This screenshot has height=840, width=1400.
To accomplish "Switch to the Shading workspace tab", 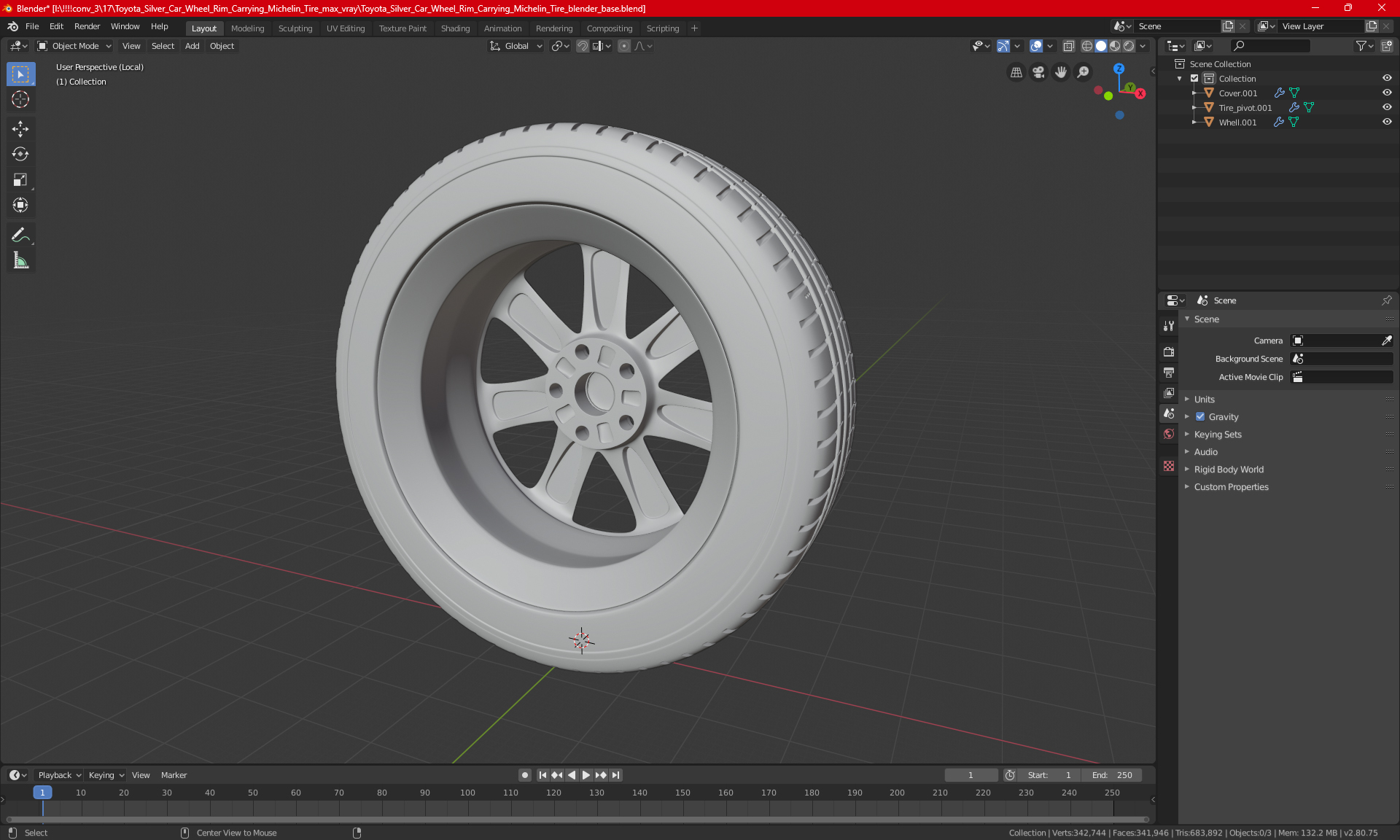I will click(x=455, y=28).
